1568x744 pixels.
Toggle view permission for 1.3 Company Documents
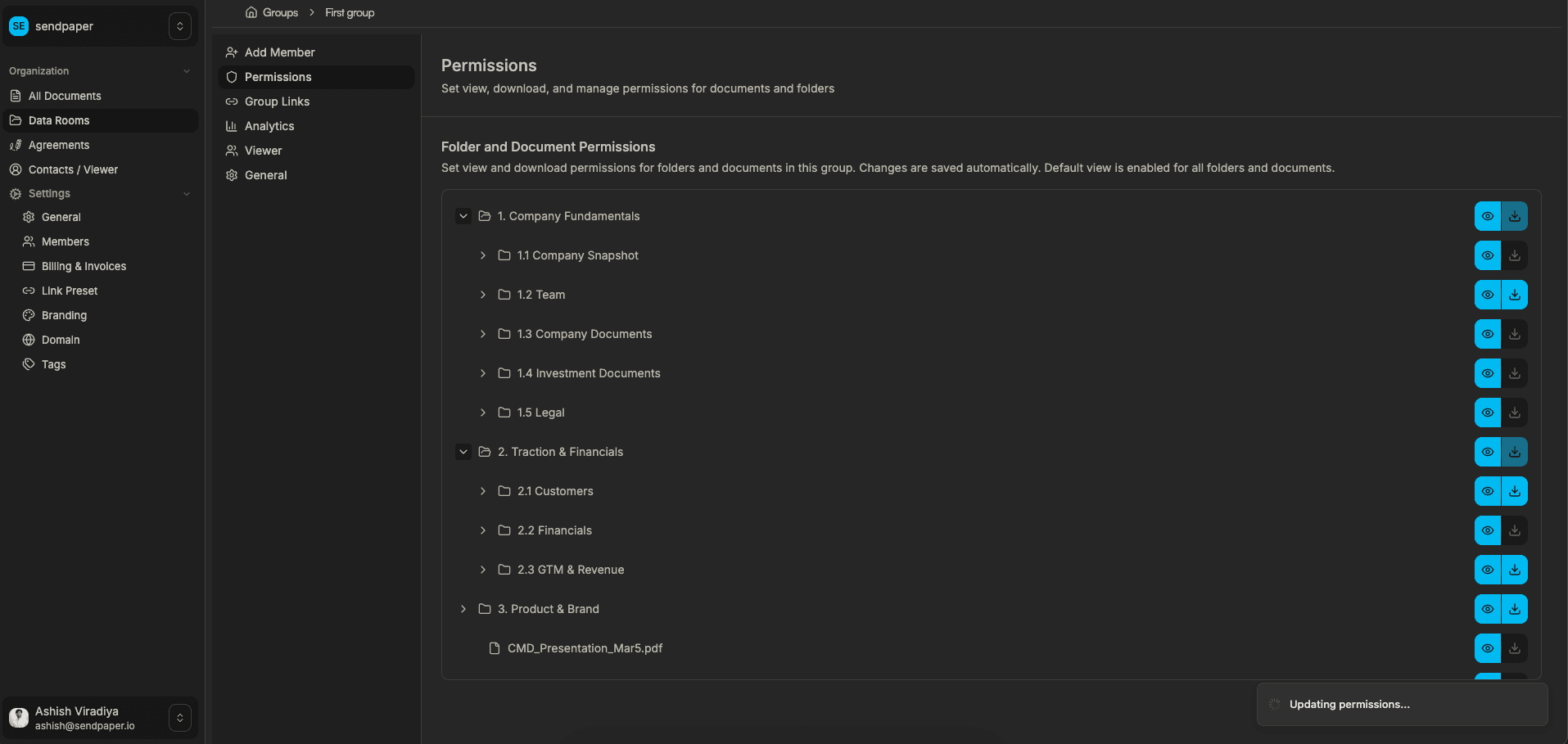(1488, 334)
